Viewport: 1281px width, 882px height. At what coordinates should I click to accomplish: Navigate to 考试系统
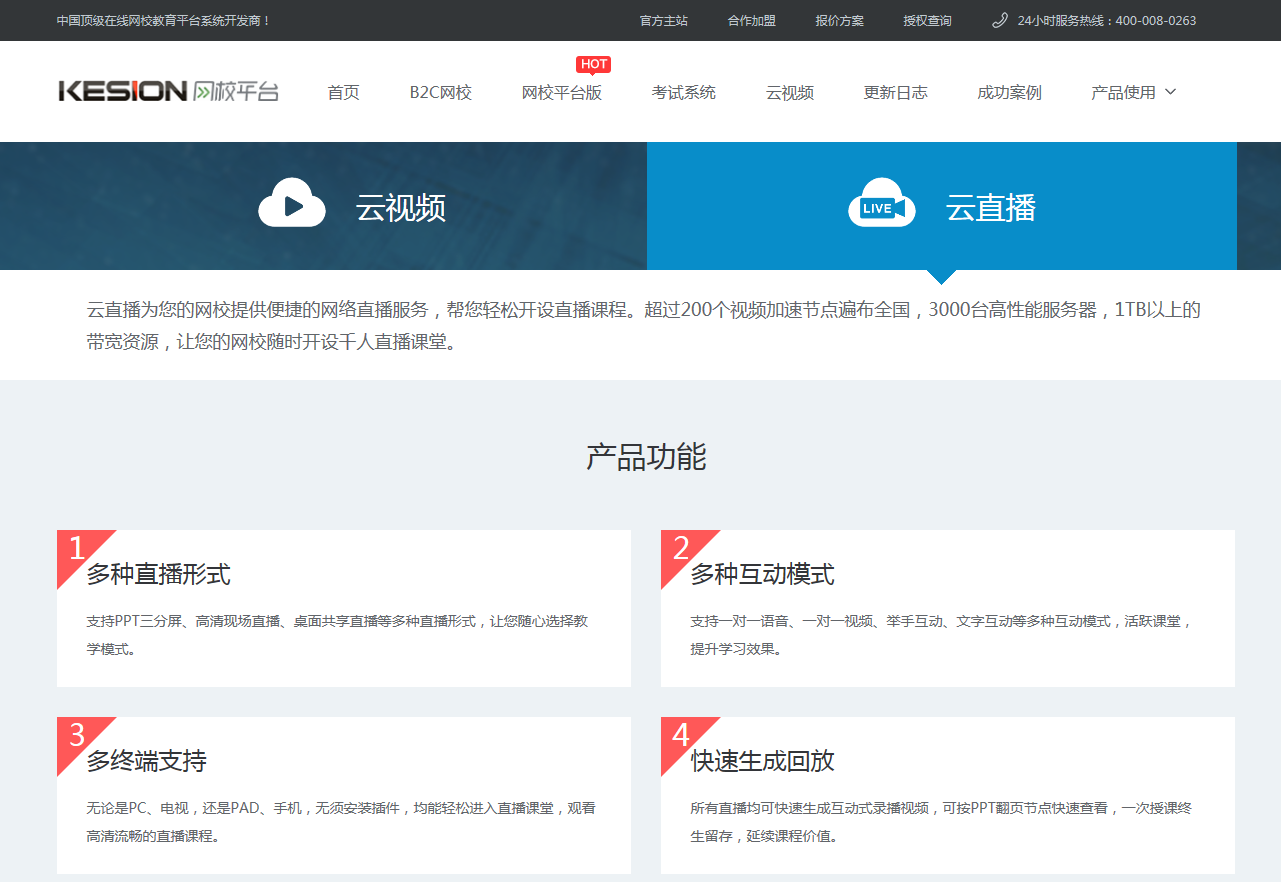coord(684,91)
